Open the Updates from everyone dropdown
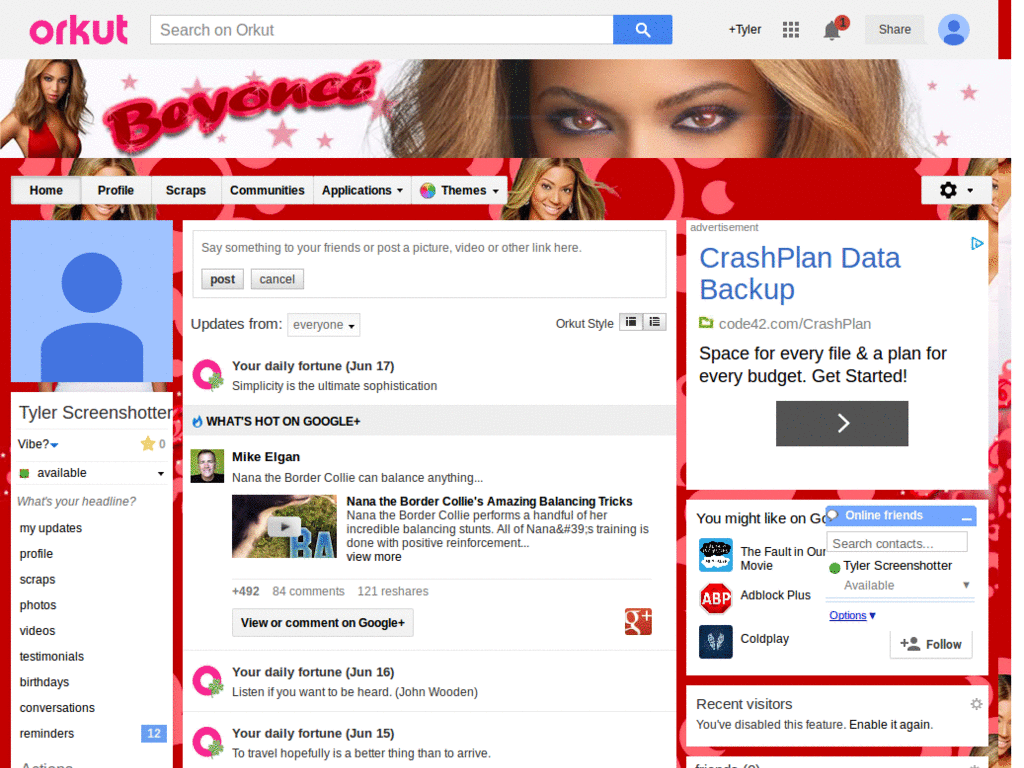Screen dimensions: 1024x768 coord(323,325)
